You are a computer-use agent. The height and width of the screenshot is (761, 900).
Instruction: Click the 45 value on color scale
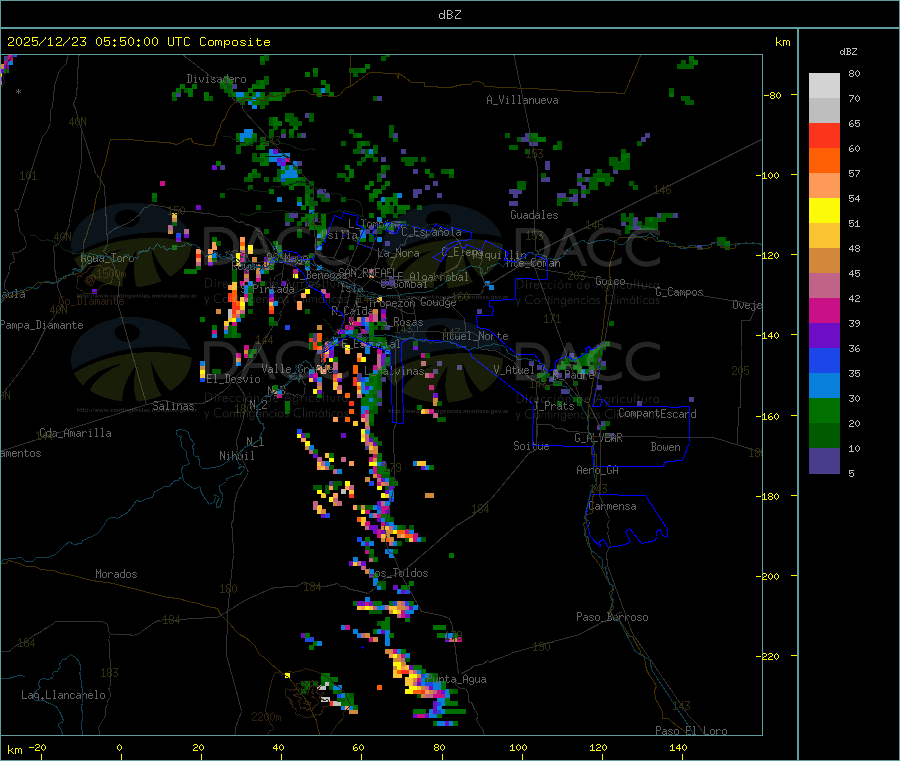(854, 273)
